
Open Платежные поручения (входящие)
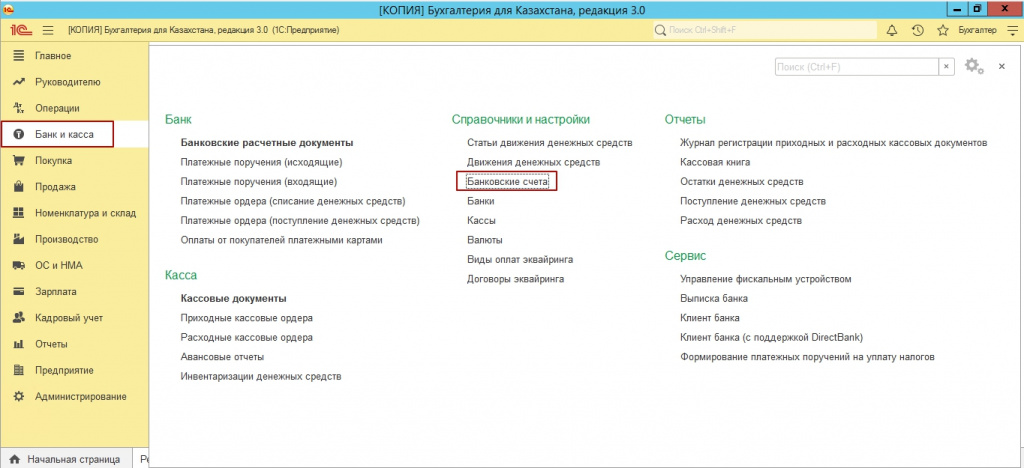(259, 181)
